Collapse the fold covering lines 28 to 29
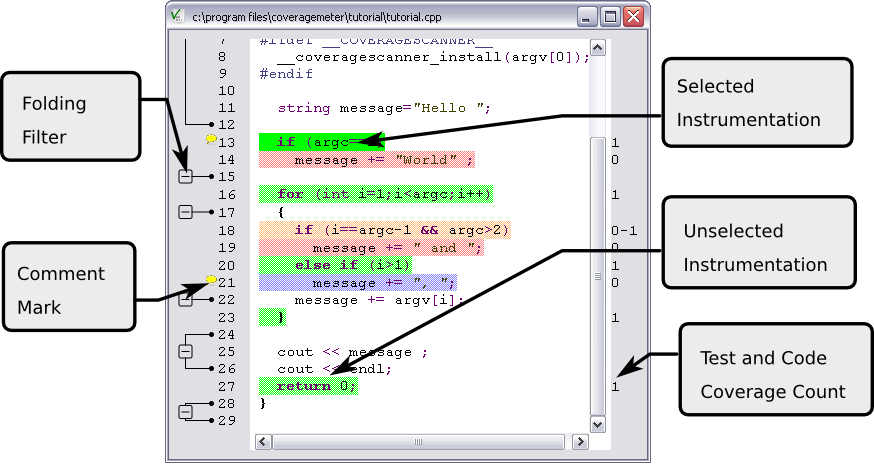This screenshot has height=464, width=874. (x=185, y=412)
